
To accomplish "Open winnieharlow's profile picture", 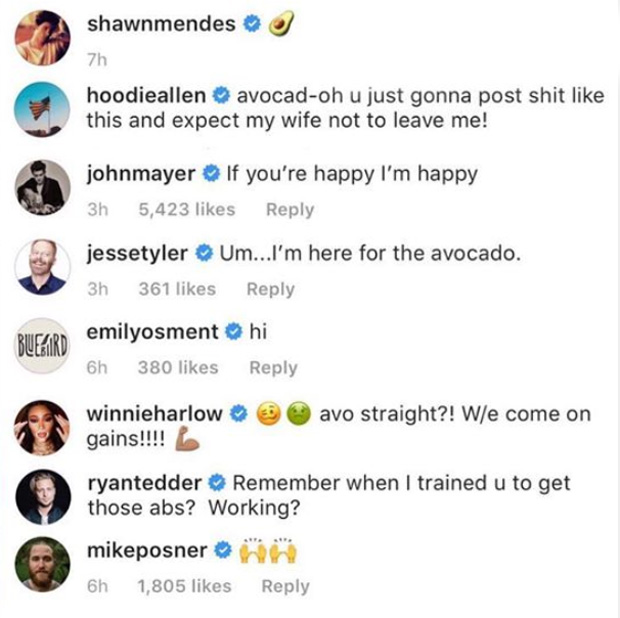I will [x=43, y=425].
